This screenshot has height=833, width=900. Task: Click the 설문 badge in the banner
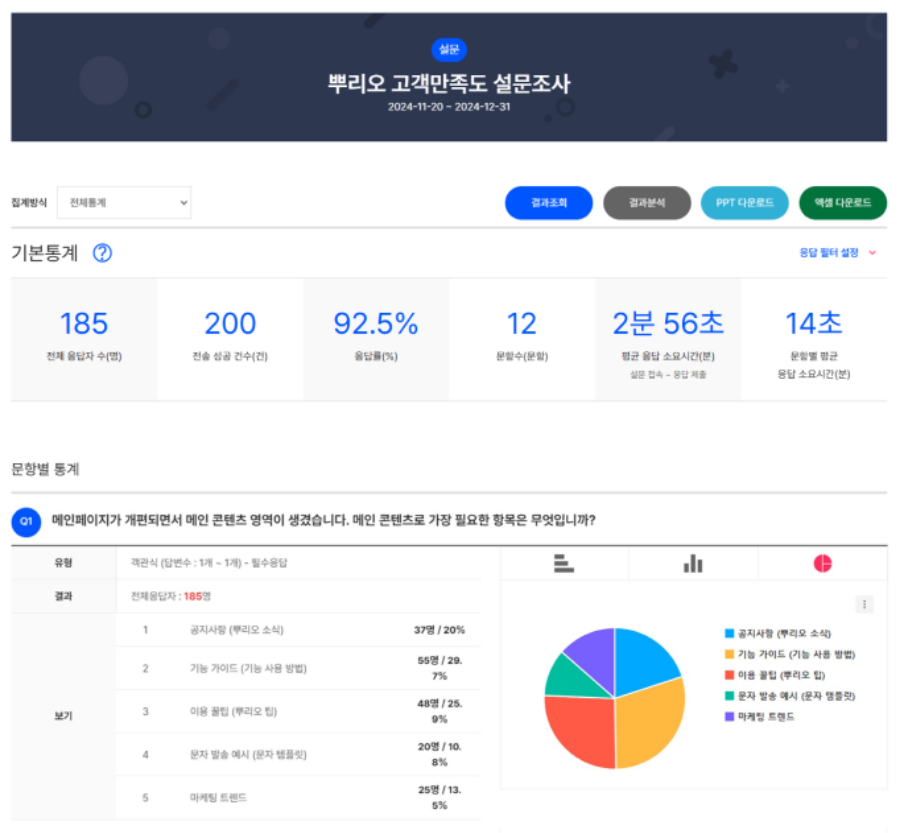pyautogui.click(x=449, y=49)
